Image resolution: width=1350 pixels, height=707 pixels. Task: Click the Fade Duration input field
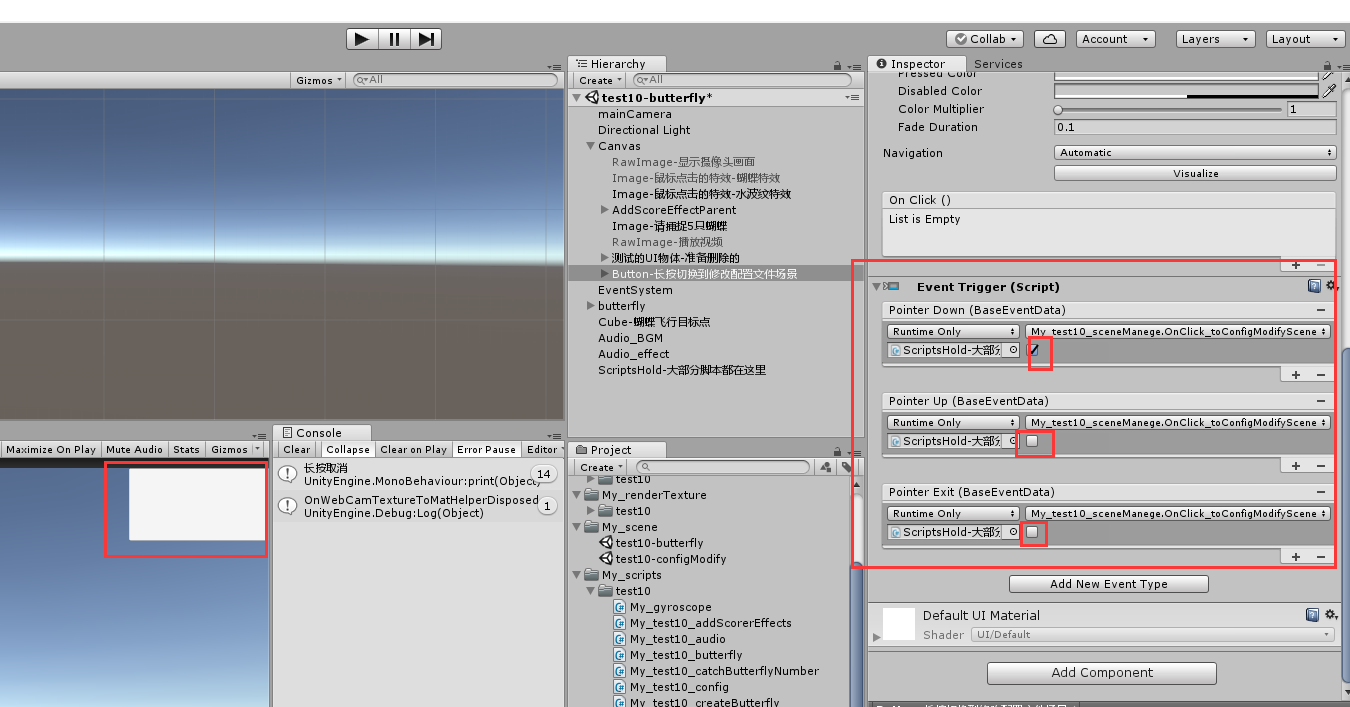1195,127
